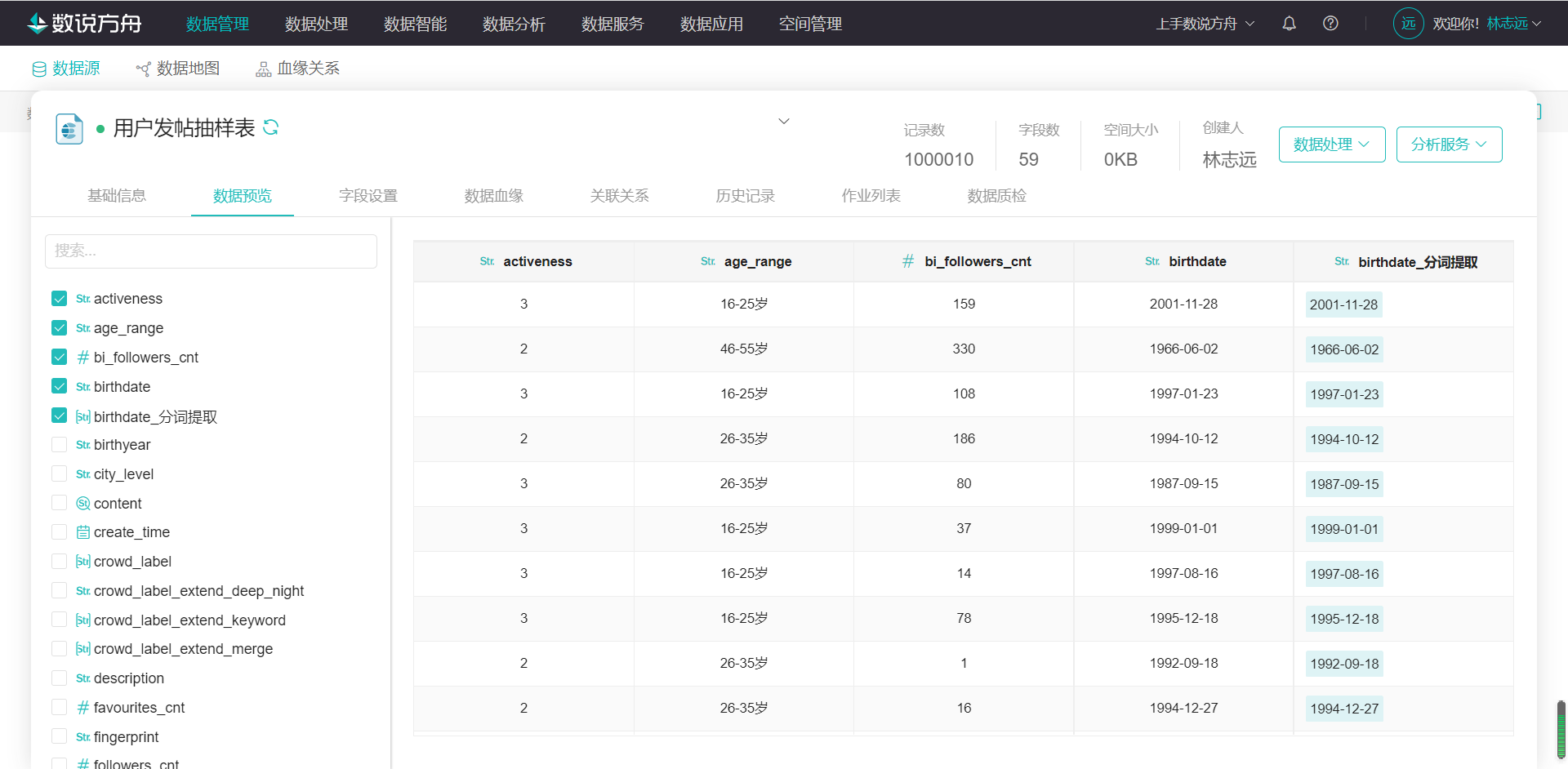Uncheck the activeness field checkbox
This screenshot has width=1568, height=769.
(x=59, y=299)
